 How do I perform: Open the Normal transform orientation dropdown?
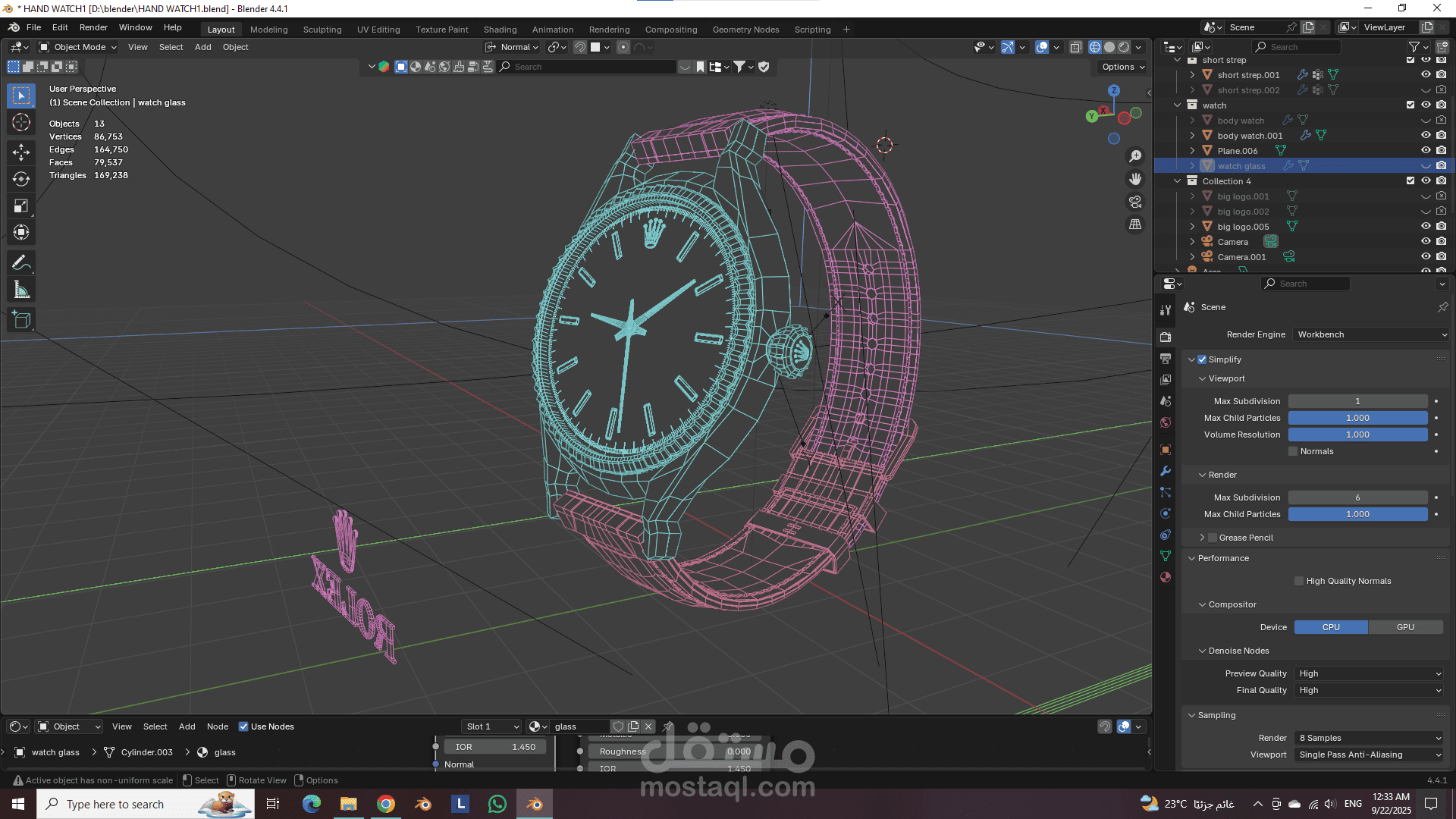tap(513, 47)
